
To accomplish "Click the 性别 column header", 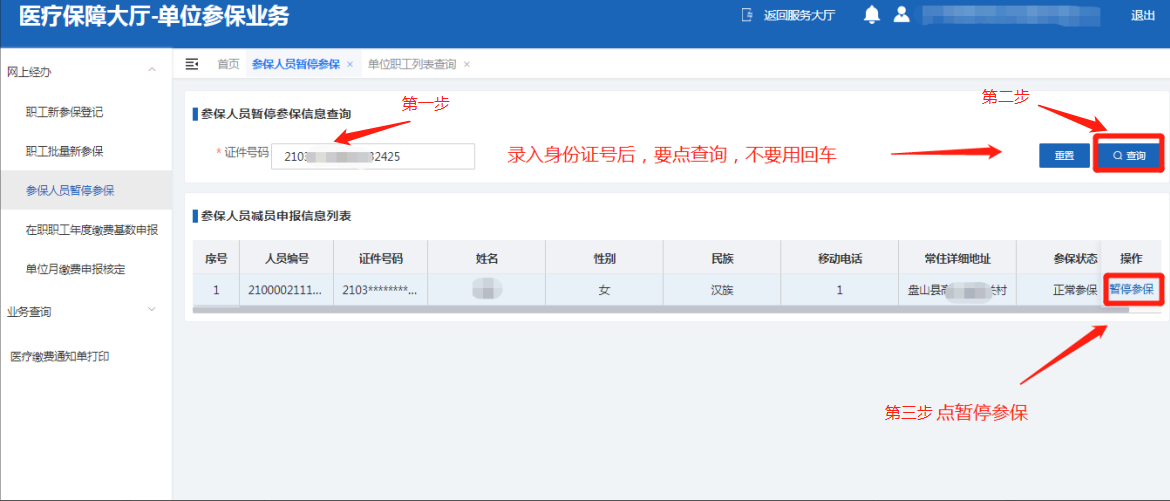I will click(604, 258).
